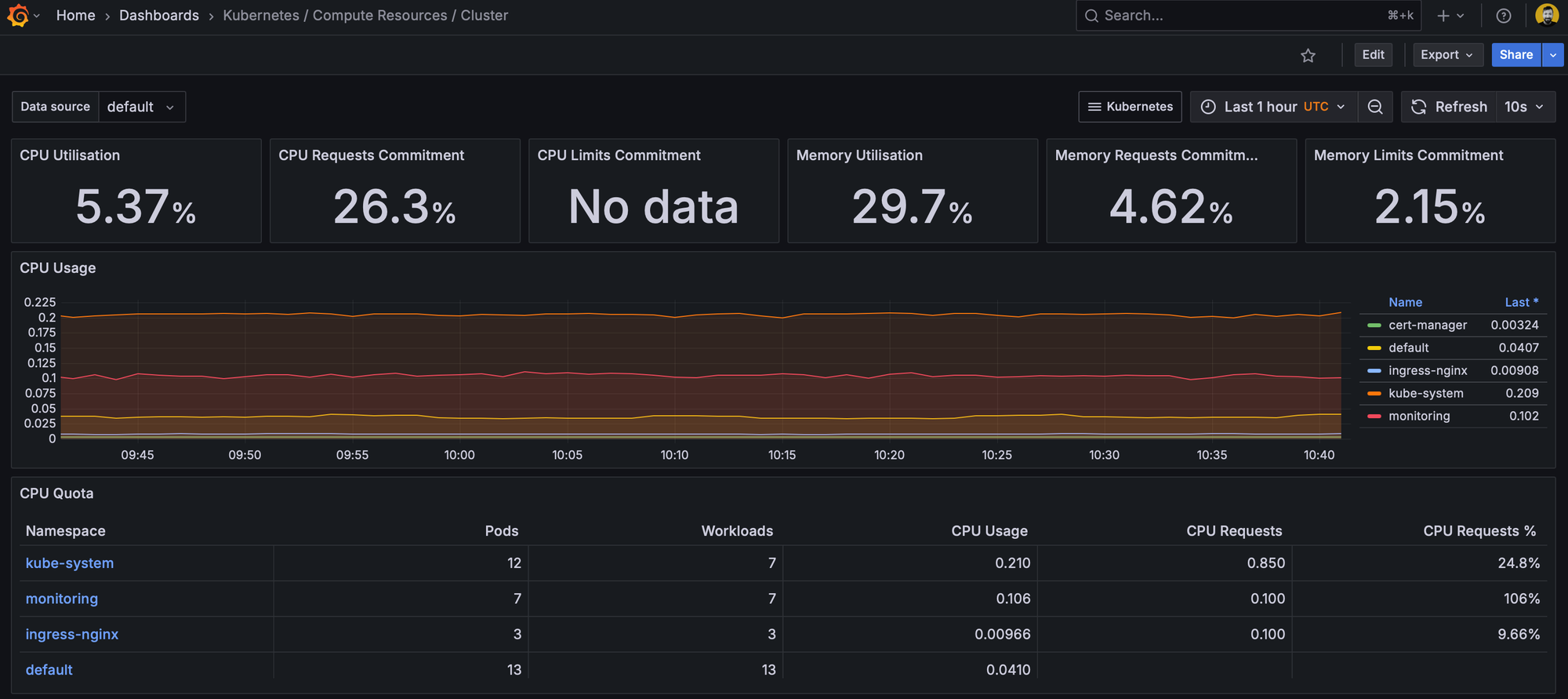Click the 26.3% CPU Requests Commitment value
Image resolution: width=1568 pixels, height=699 pixels.
394,207
